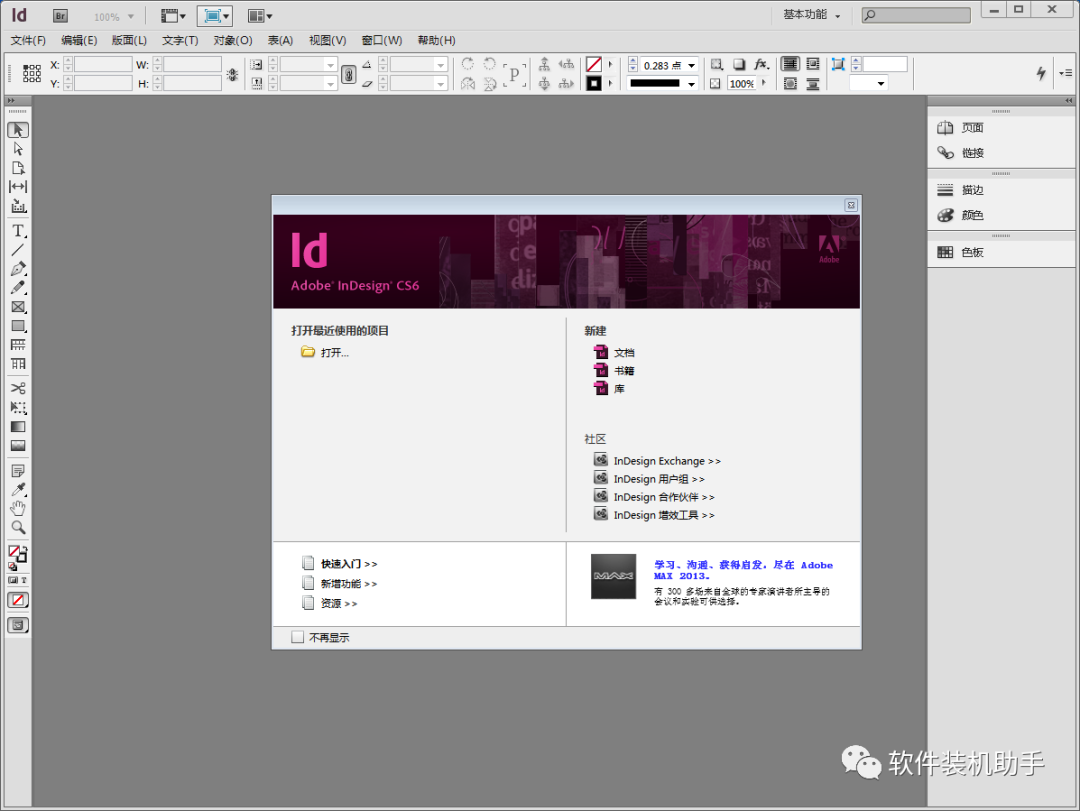Open the 文件(F) menu
Screen dimensions: 1080x811
point(28,41)
